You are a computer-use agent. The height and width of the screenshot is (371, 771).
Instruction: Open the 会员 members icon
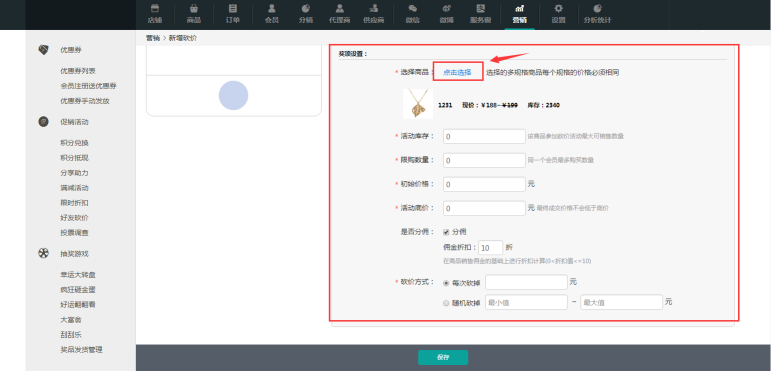pyautogui.click(x=271, y=8)
